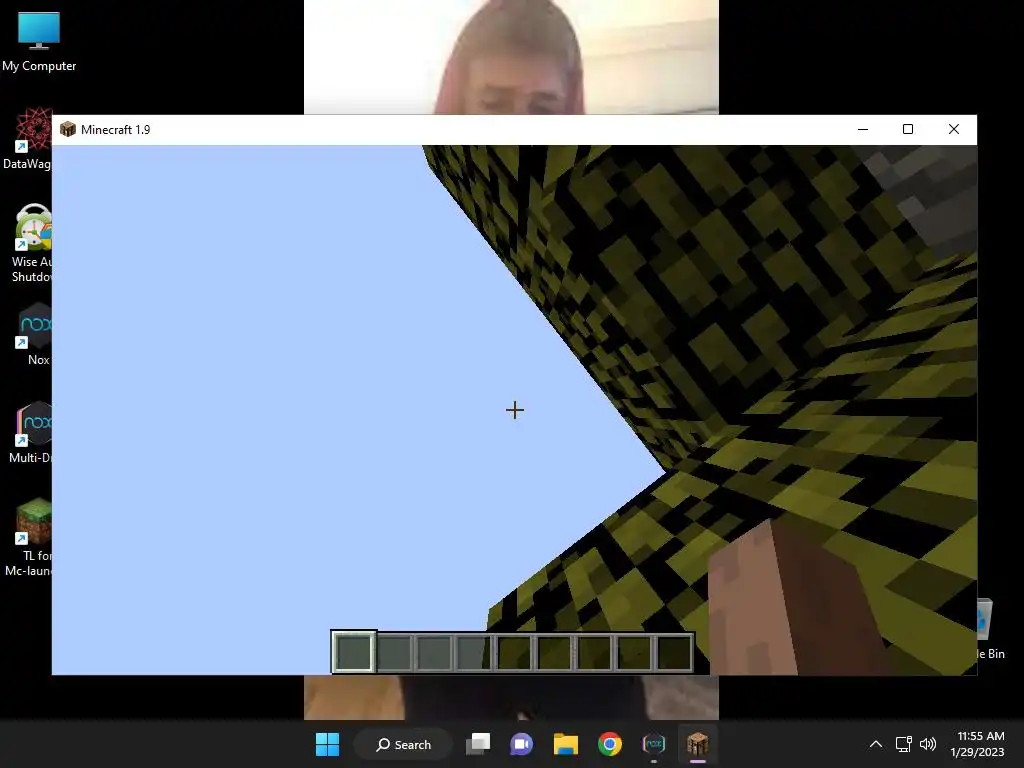
Task: Open File Explorer from the taskbar
Action: [x=566, y=744]
